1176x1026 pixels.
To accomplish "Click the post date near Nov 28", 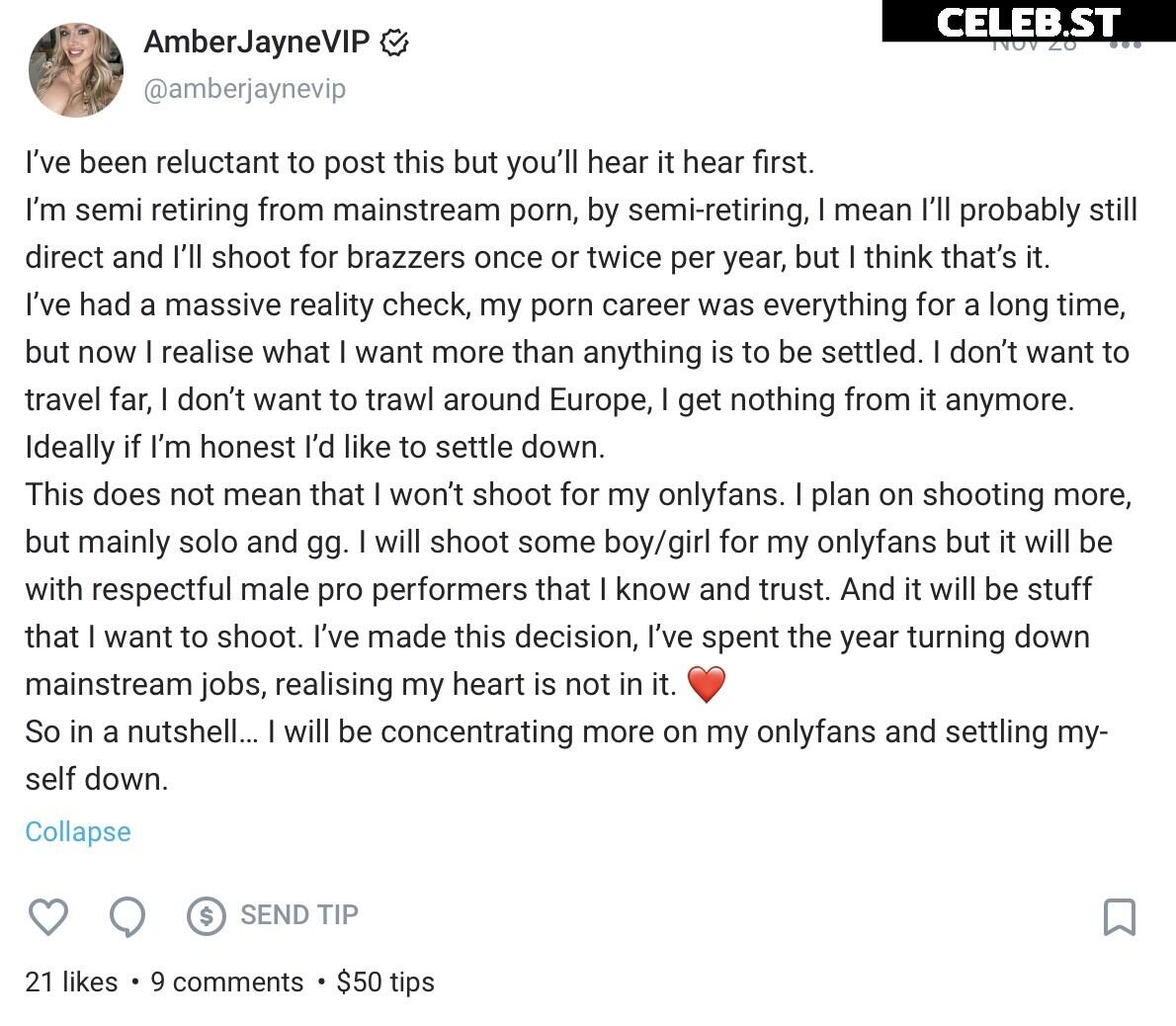I will click(x=1035, y=45).
